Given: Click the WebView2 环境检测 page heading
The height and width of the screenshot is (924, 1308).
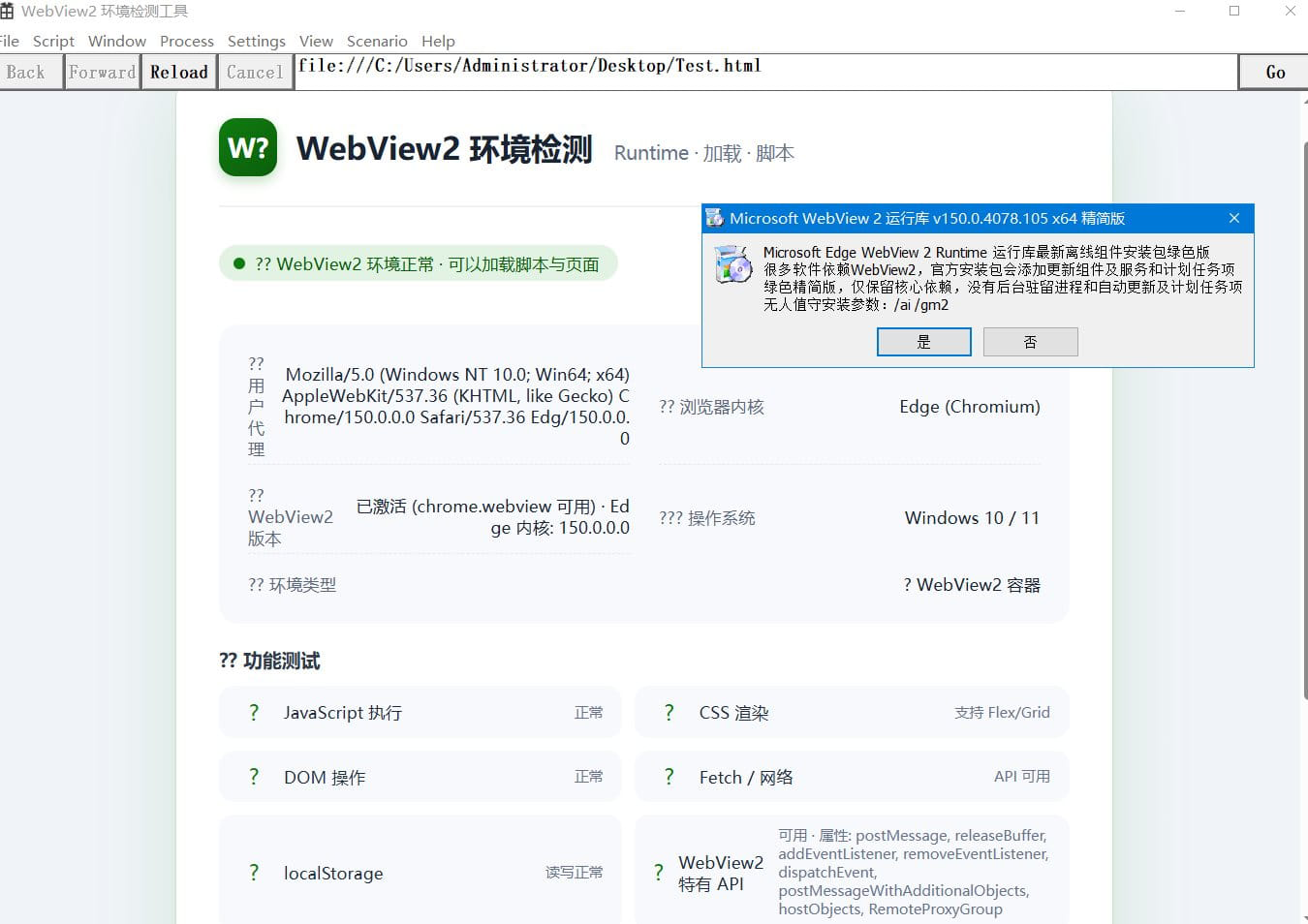Looking at the screenshot, I should [444, 148].
